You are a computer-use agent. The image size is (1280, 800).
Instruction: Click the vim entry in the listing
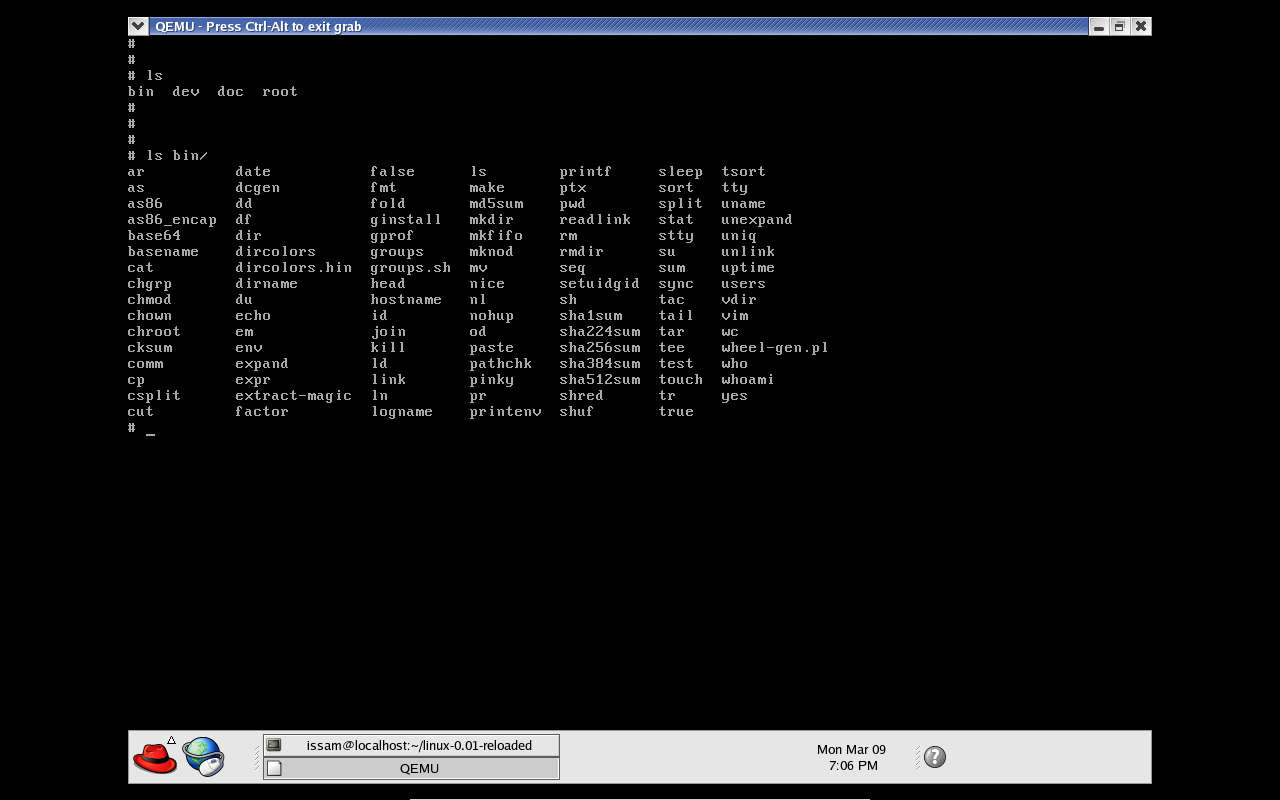(x=735, y=316)
